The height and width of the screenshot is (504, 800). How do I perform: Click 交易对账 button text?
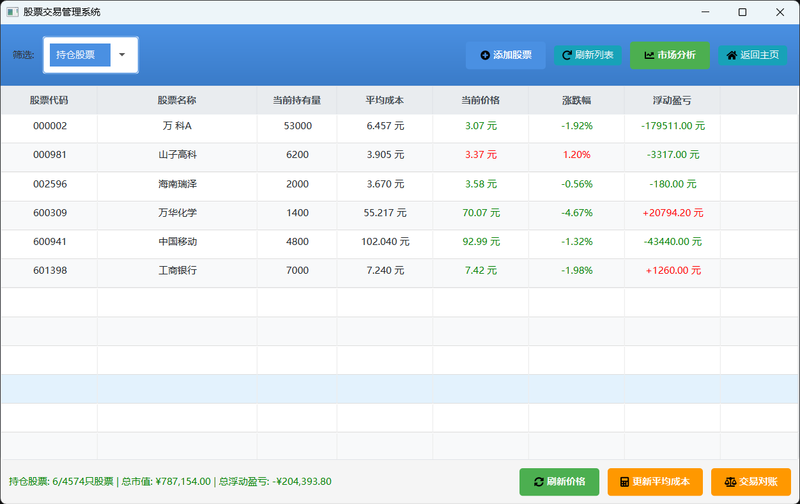coord(758,482)
